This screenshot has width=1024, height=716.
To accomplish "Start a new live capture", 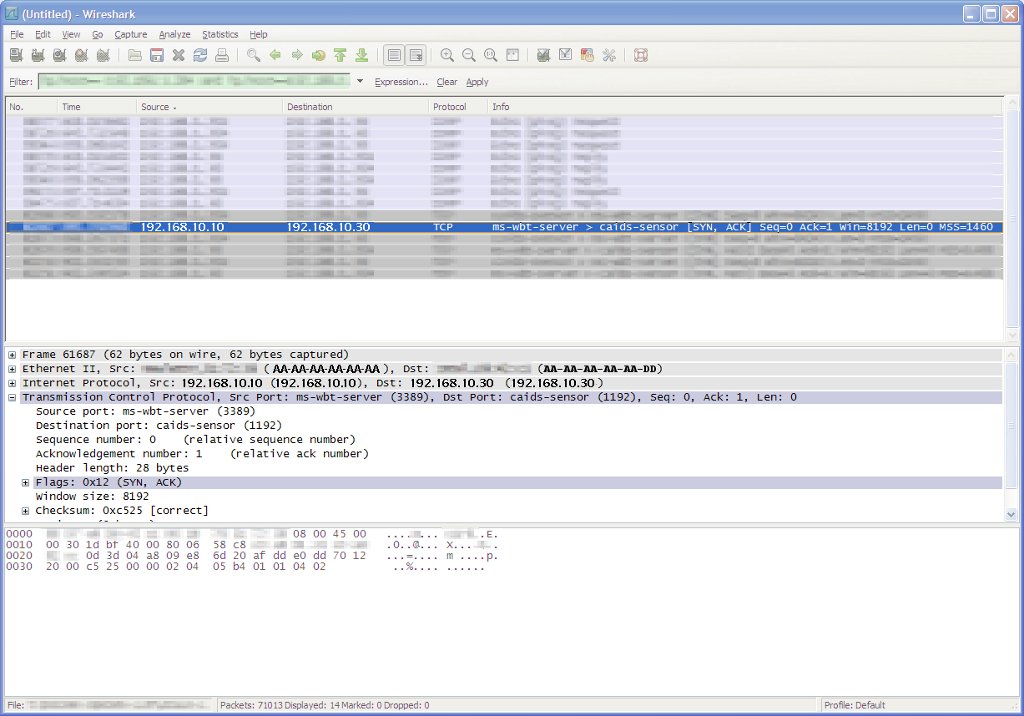I will pos(59,56).
